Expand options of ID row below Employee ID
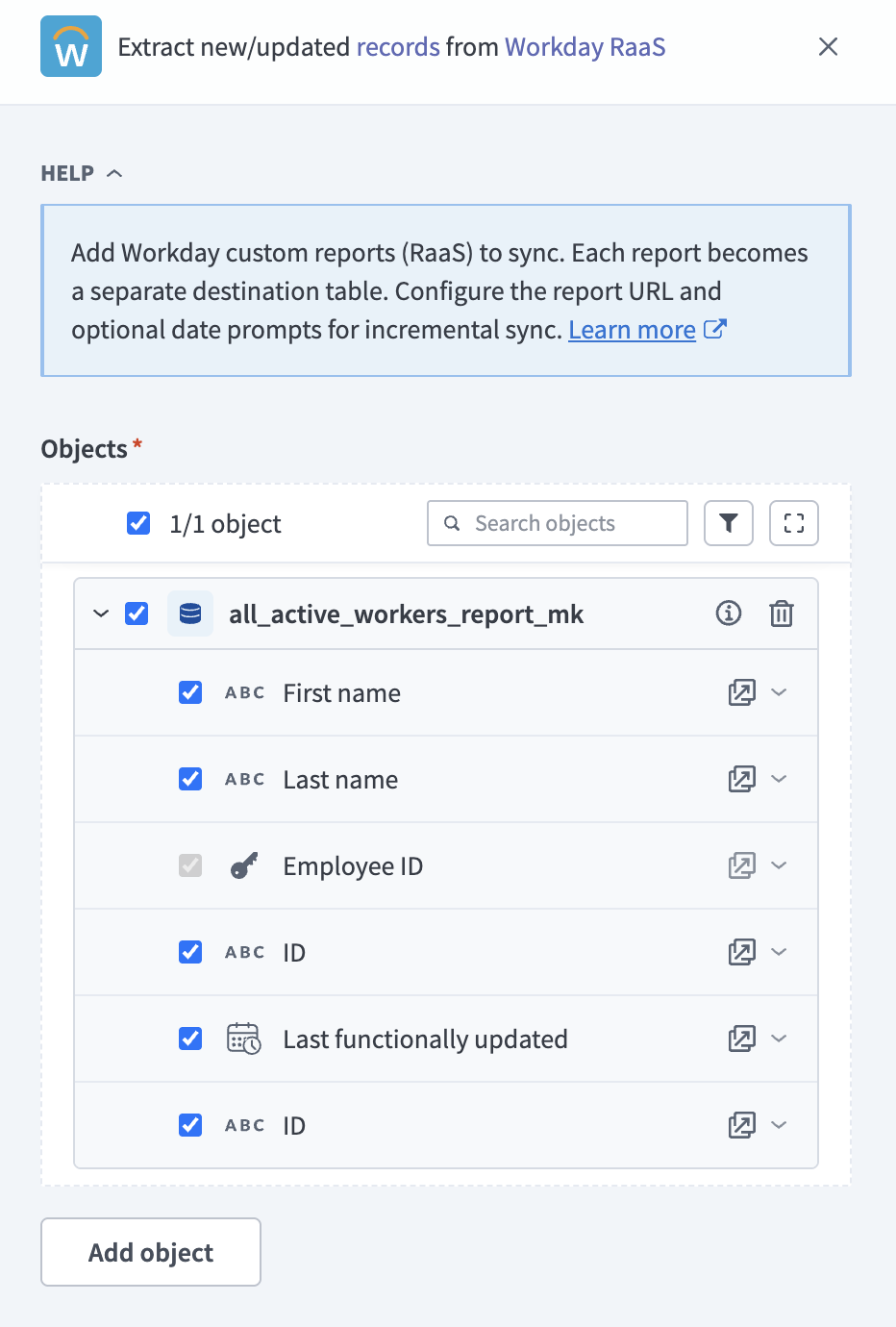896x1327 pixels. tap(780, 952)
